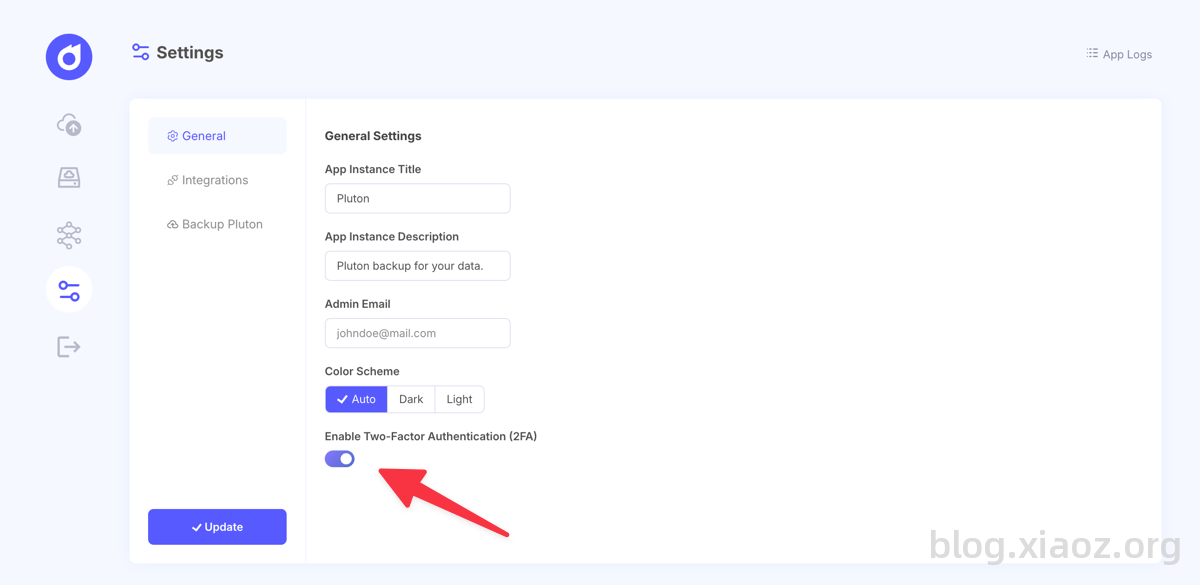The height and width of the screenshot is (585, 1200).
Task: Open the cloud upload backups page
Action: pyautogui.click(x=69, y=124)
